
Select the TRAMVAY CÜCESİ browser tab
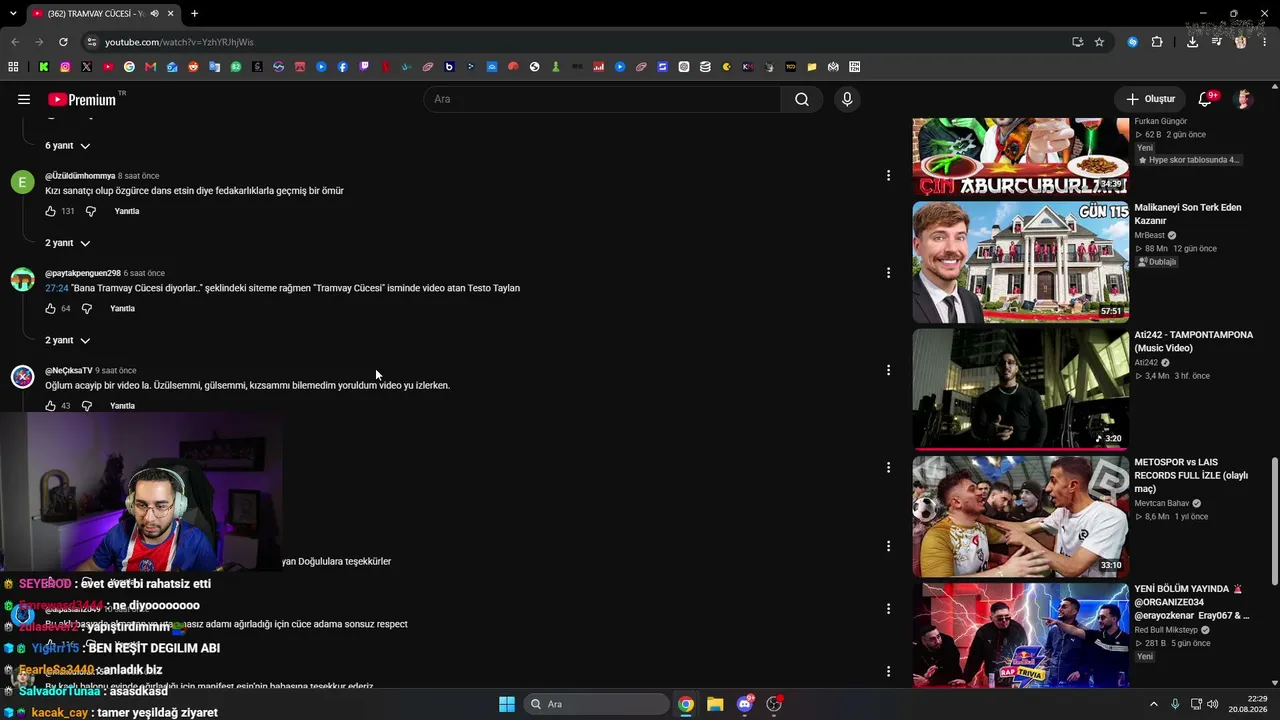coord(102,14)
